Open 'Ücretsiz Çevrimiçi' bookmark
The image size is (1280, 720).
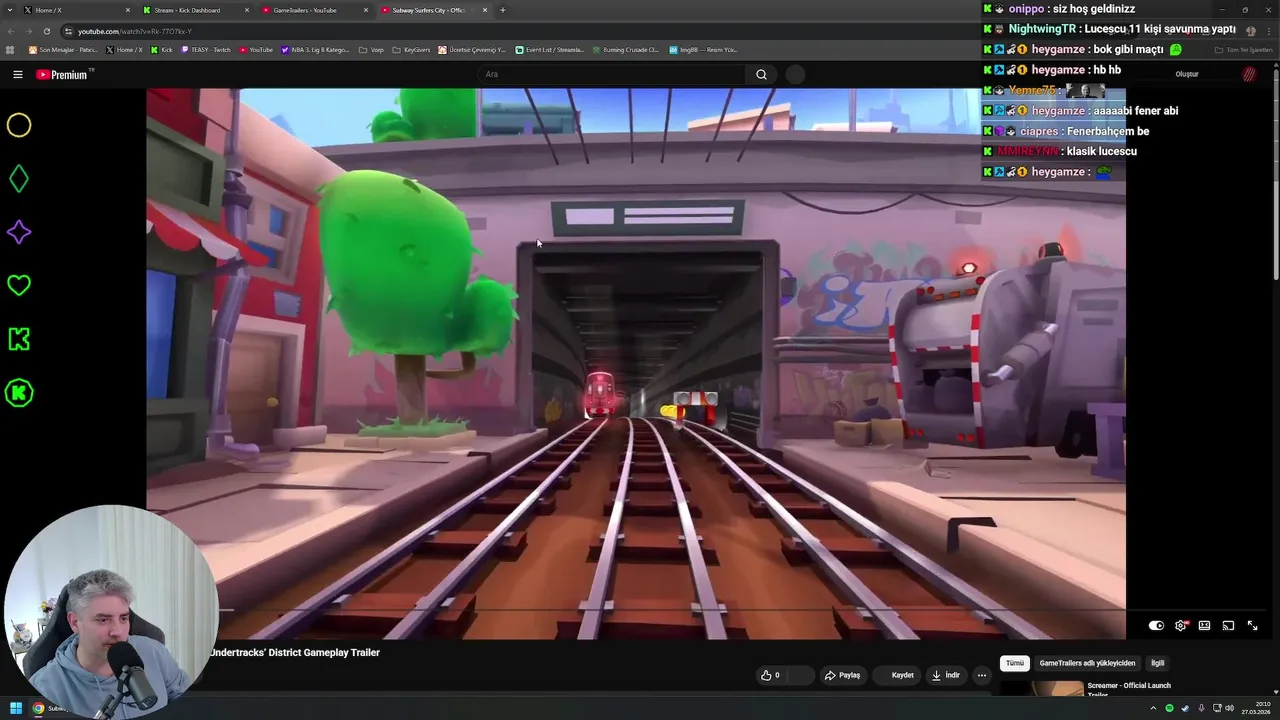(x=473, y=50)
